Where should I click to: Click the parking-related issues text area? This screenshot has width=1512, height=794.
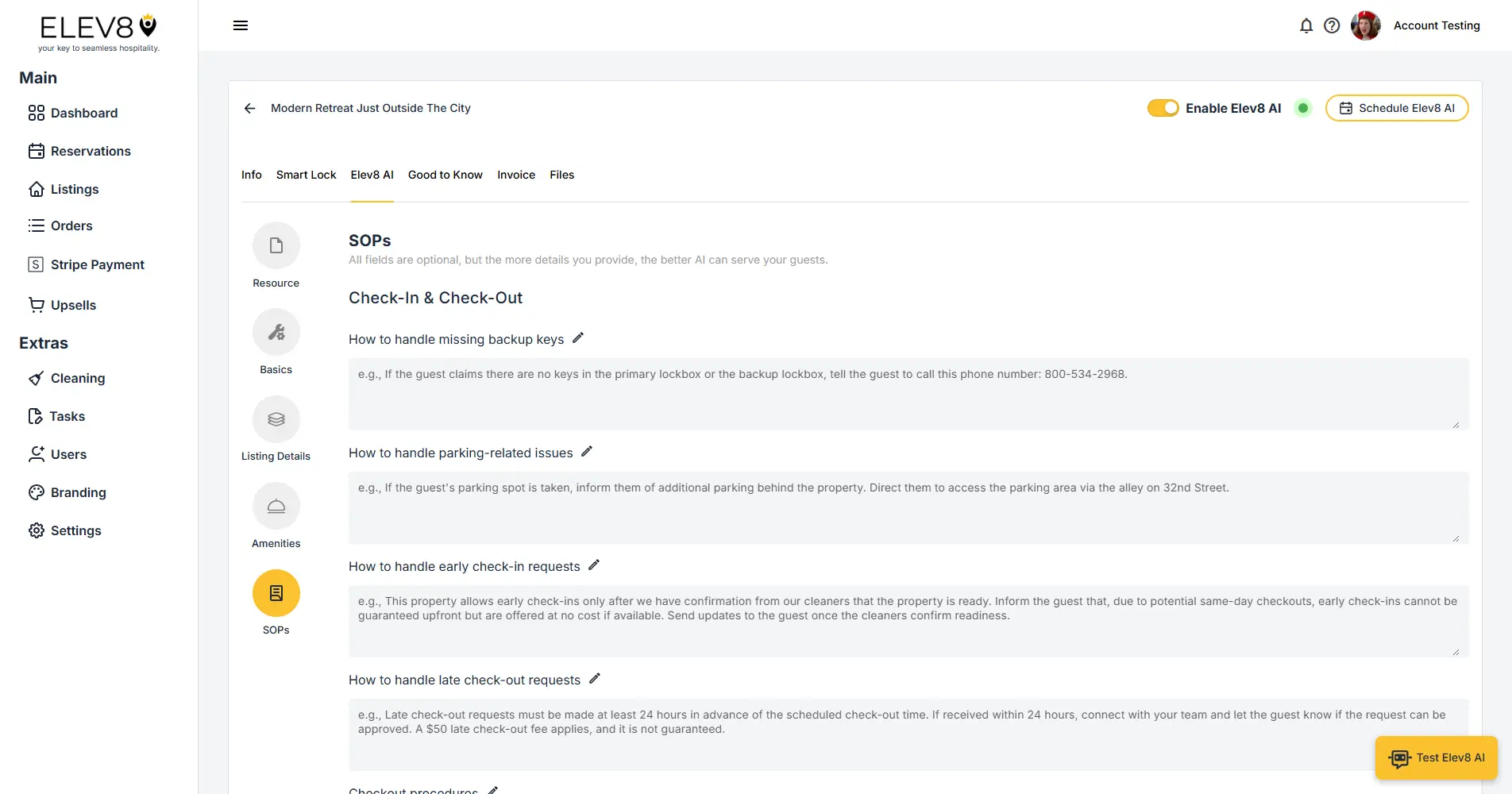coord(905,508)
